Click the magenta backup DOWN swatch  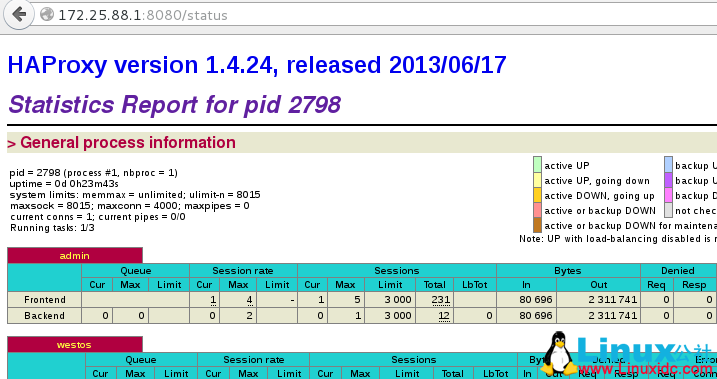(x=669, y=196)
